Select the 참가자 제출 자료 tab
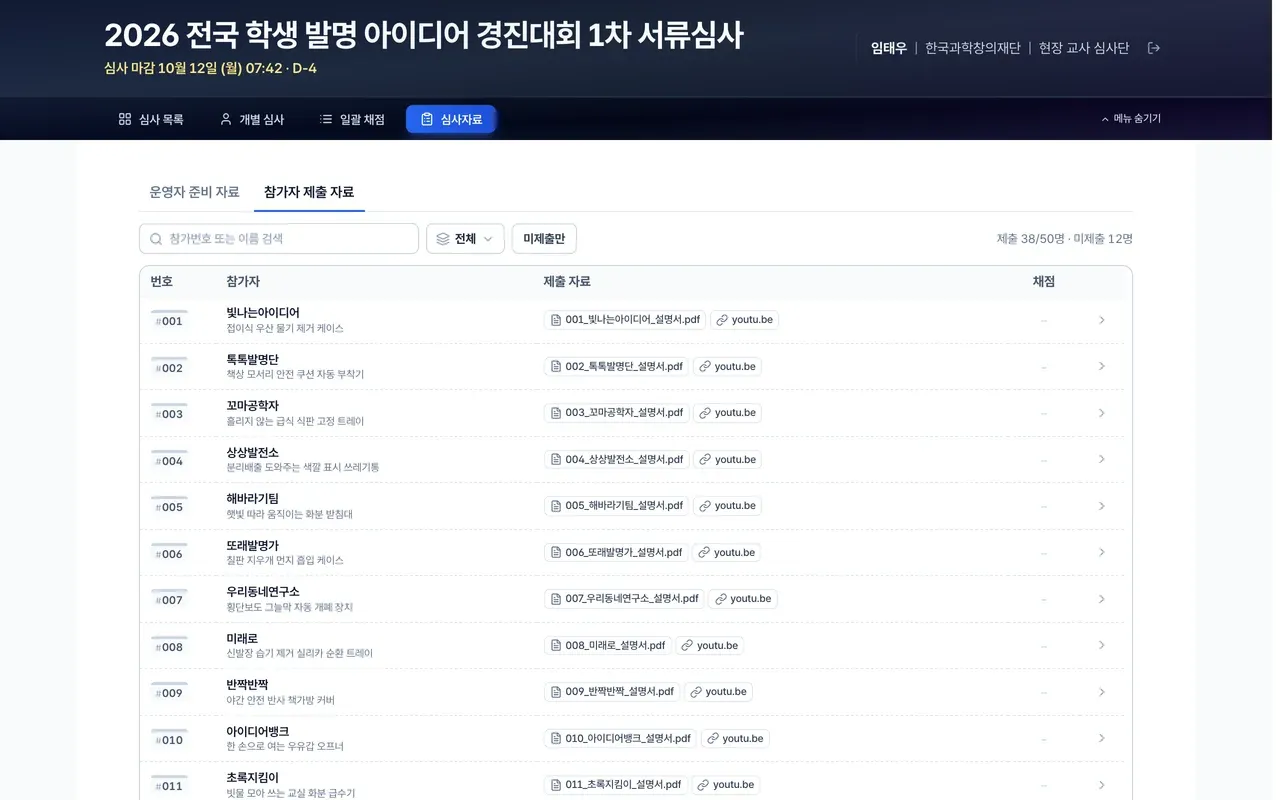The height and width of the screenshot is (800, 1280). click(309, 192)
